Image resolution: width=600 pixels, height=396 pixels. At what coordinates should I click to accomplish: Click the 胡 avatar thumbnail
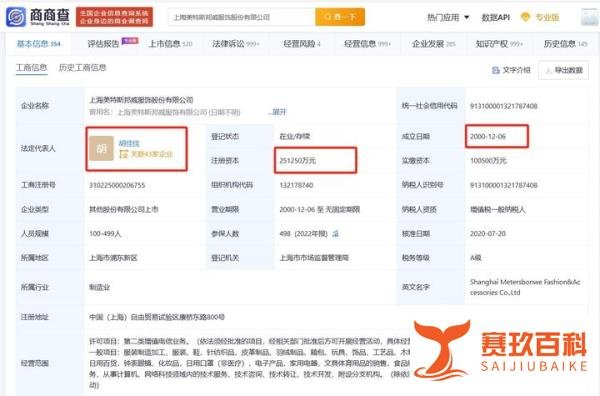point(101,148)
